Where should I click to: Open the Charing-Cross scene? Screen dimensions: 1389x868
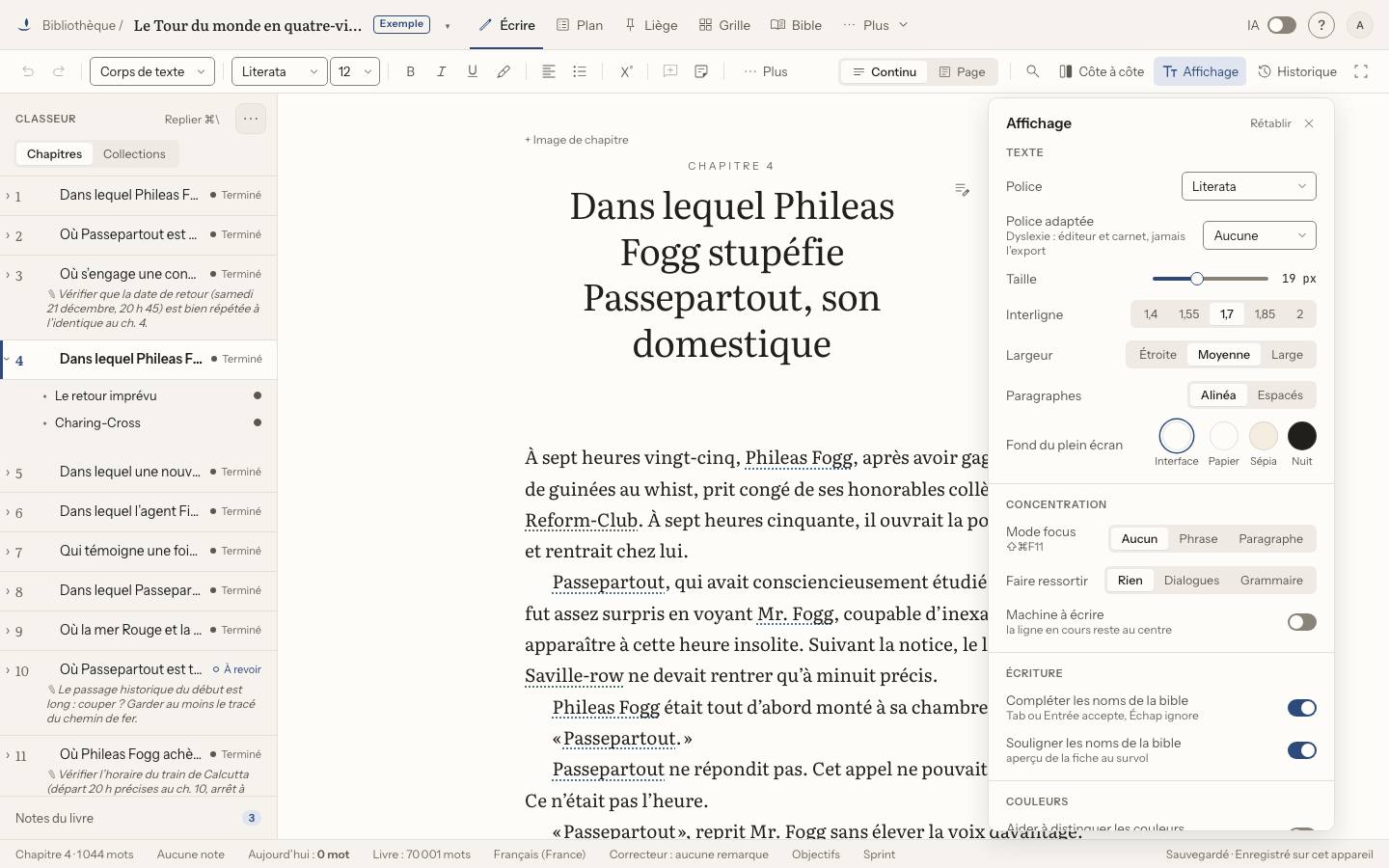97,422
